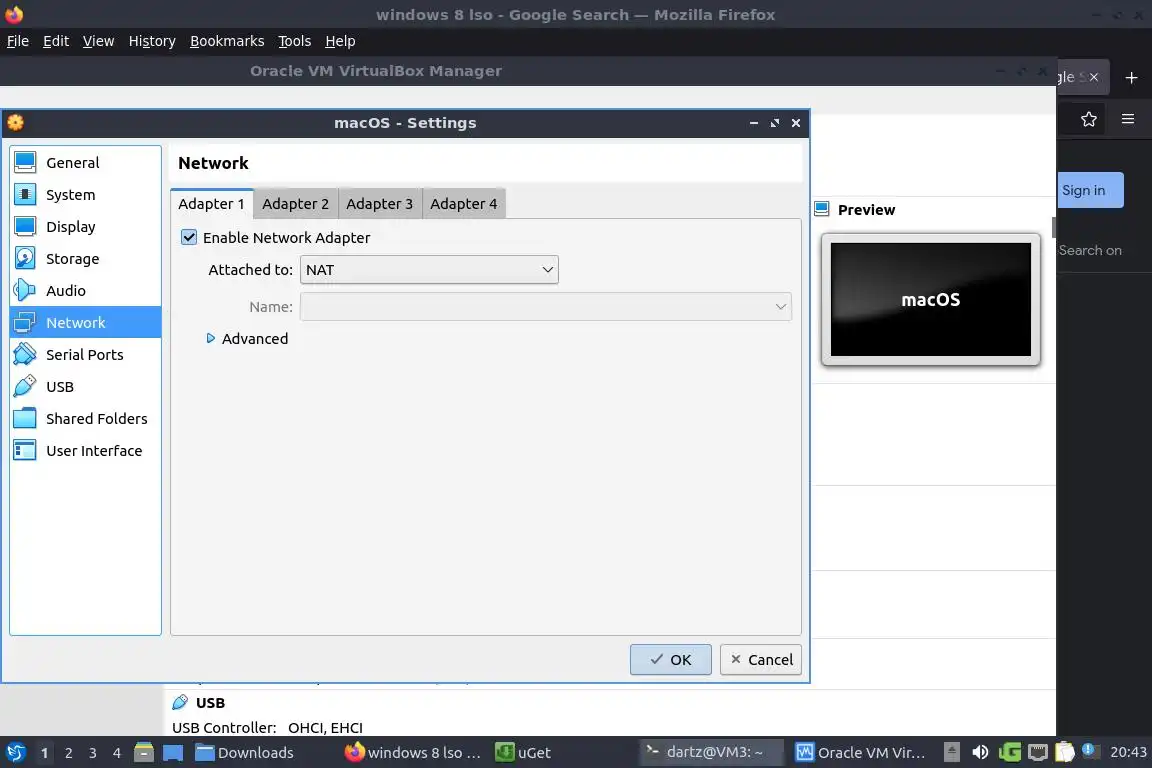Viewport: 1152px width, 768px height.
Task: Activate Oracle VM VirtualBox taskbar entry
Action: [x=860, y=753]
